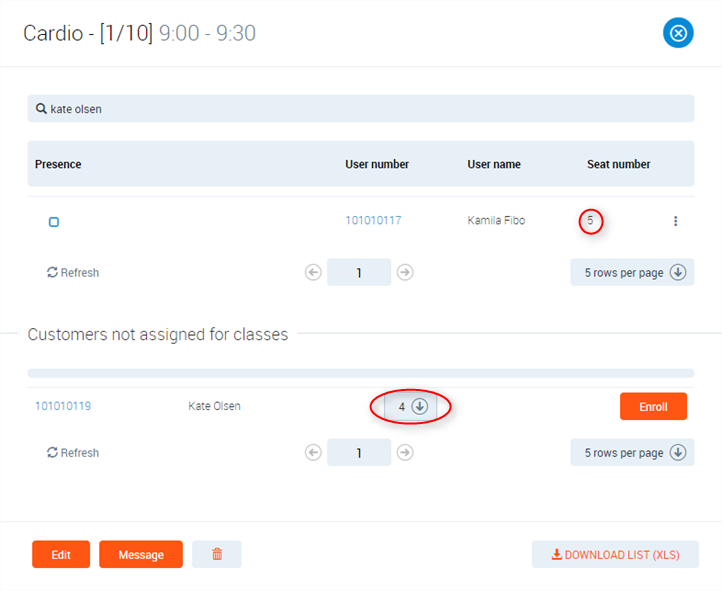Click the search field containing kate olsen

(x=360, y=109)
